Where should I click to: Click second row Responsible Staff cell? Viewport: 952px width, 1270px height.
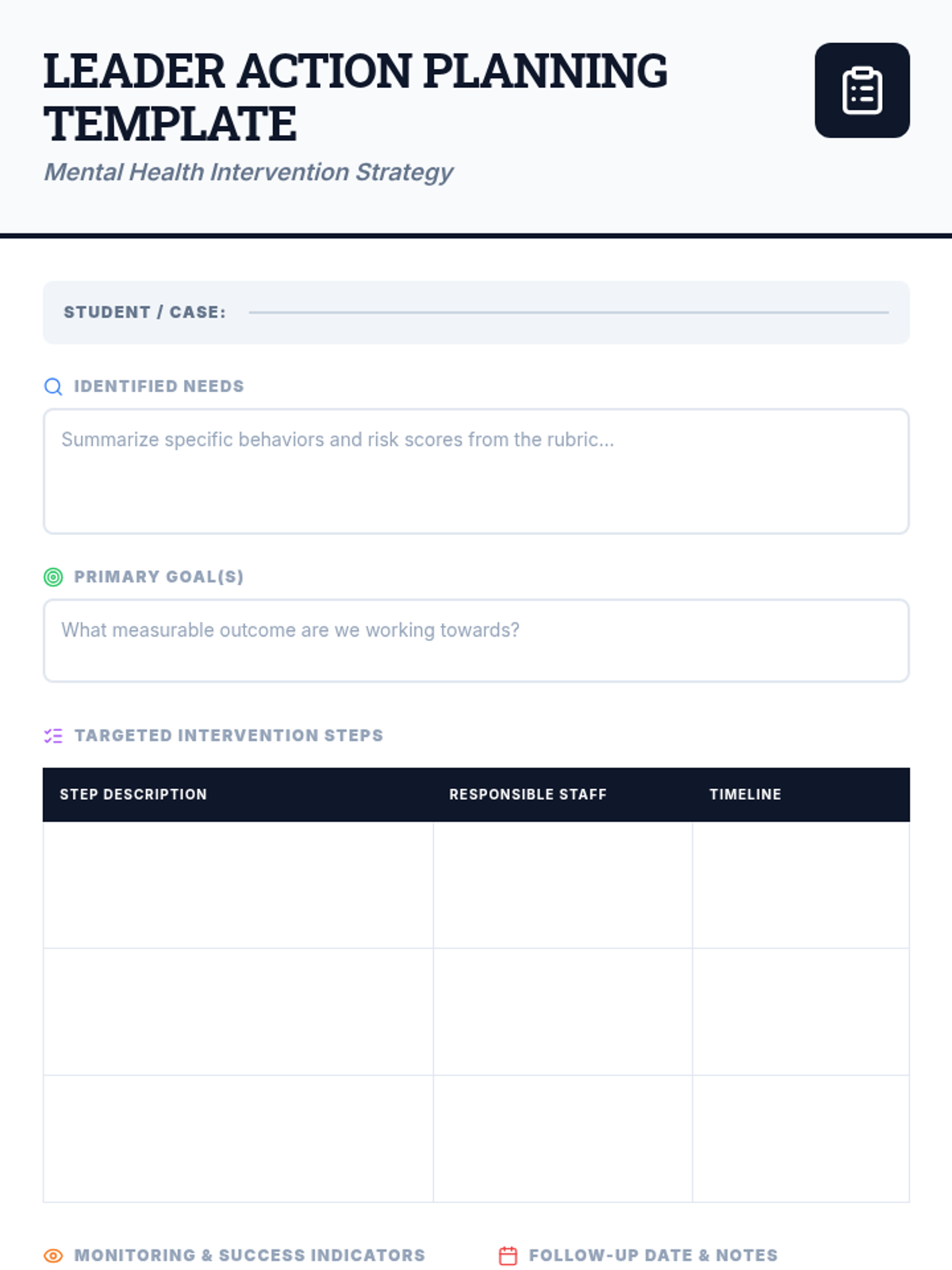point(562,1012)
